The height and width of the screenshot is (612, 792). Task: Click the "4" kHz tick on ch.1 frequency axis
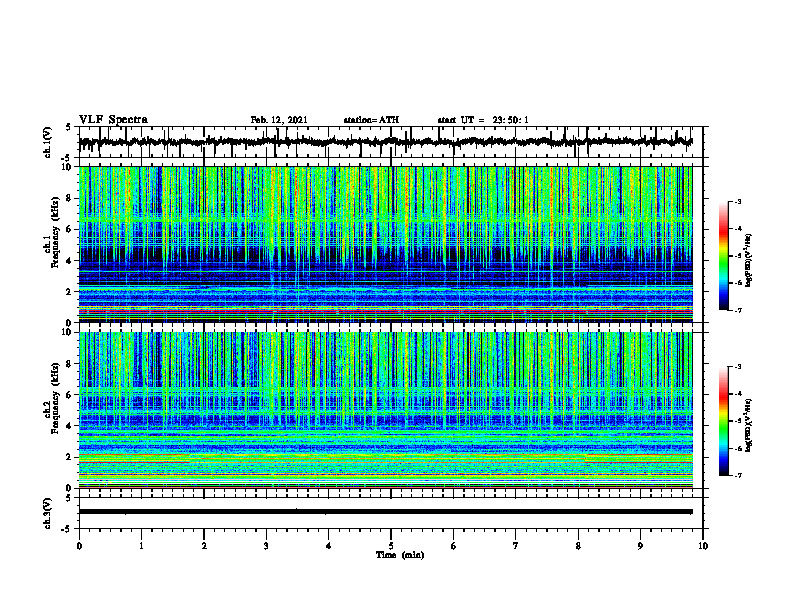click(71, 261)
